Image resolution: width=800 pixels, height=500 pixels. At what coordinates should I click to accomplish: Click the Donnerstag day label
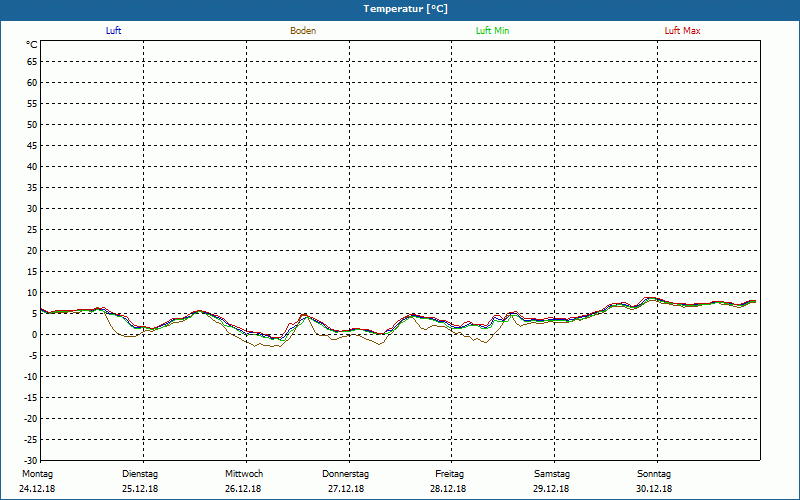point(345,474)
